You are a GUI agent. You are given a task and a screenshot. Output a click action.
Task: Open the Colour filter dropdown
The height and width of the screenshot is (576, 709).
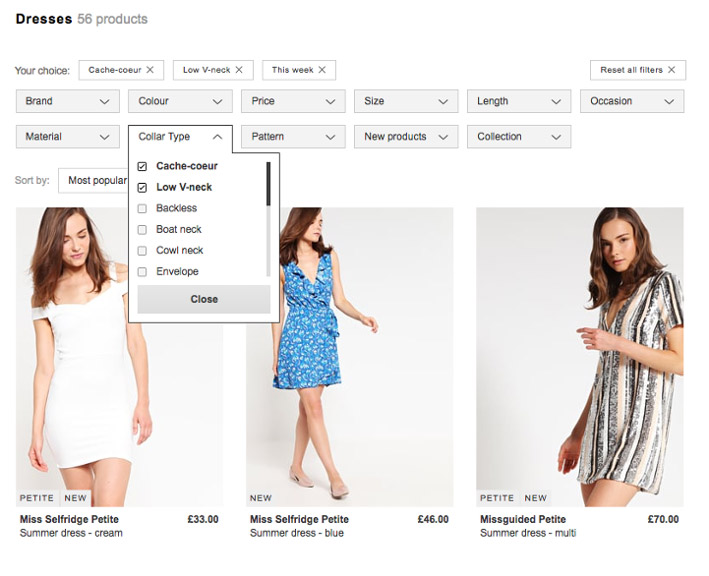pos(180,101)
